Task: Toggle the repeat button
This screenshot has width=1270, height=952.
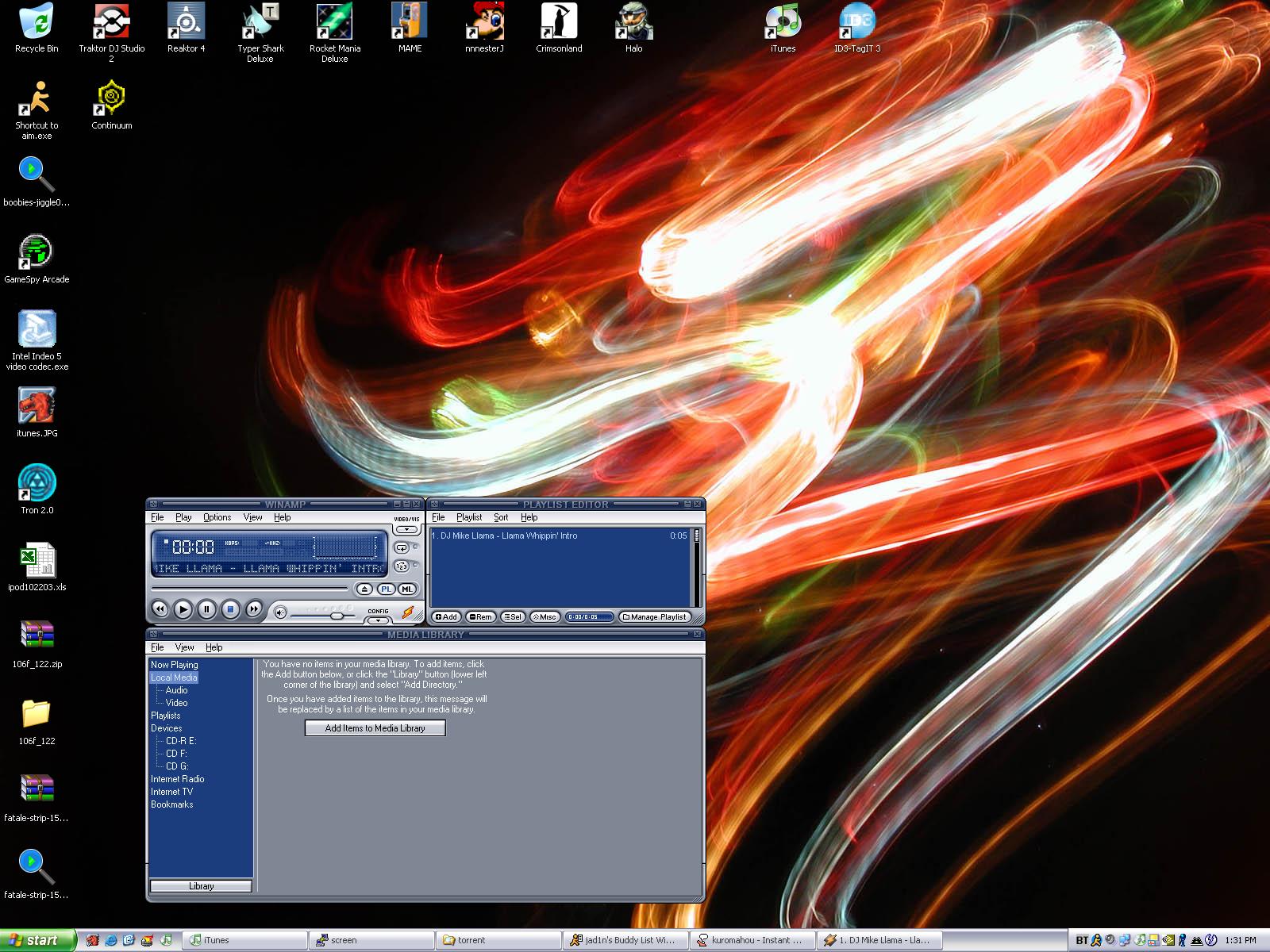Action: pyautogui.click(x=402, y=547)
